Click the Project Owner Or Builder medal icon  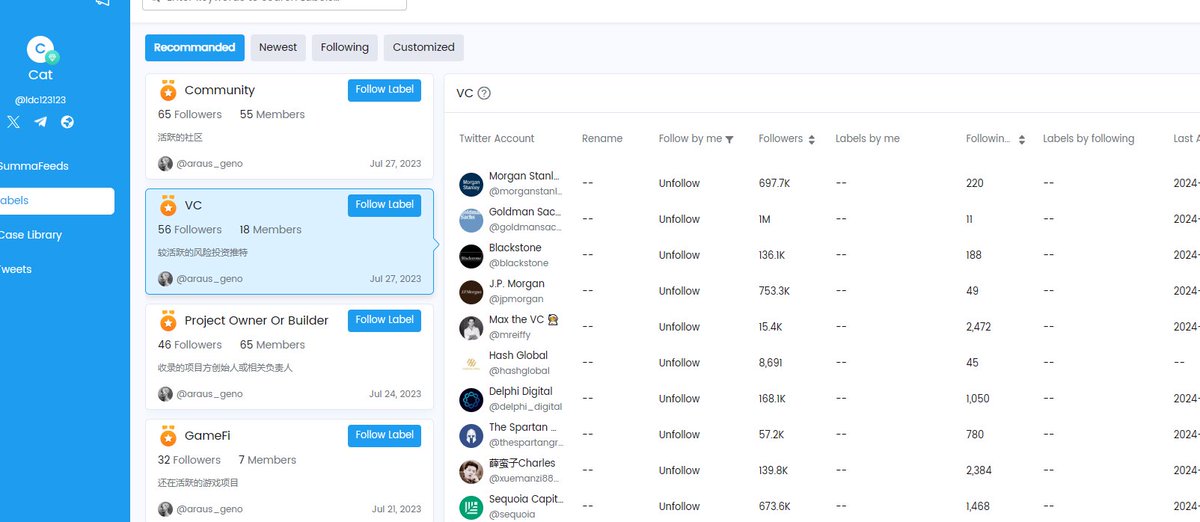168,321
